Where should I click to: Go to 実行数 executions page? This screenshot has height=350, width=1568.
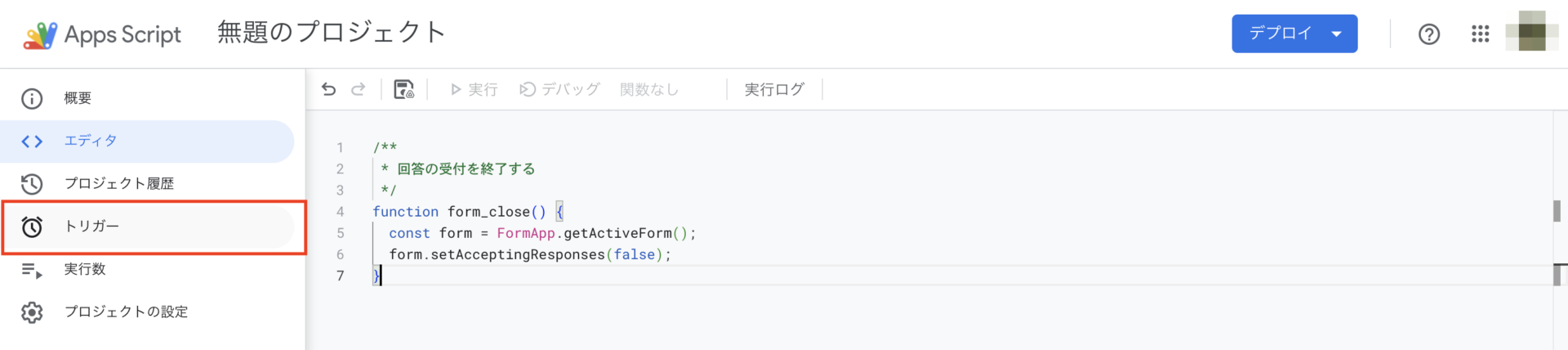85,269
